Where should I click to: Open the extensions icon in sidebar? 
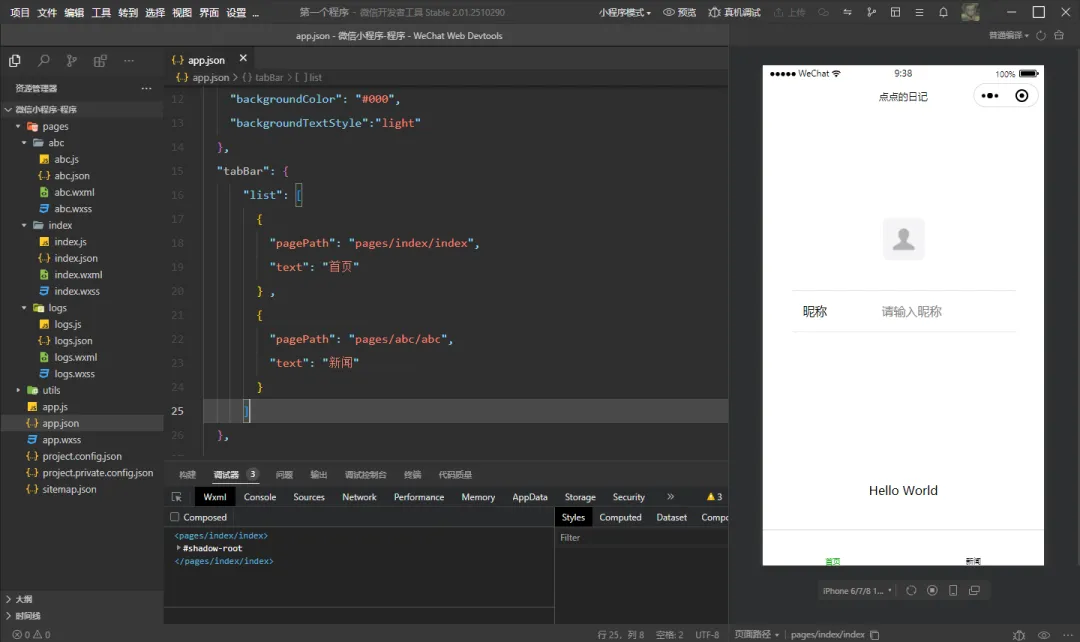(100, 61)
